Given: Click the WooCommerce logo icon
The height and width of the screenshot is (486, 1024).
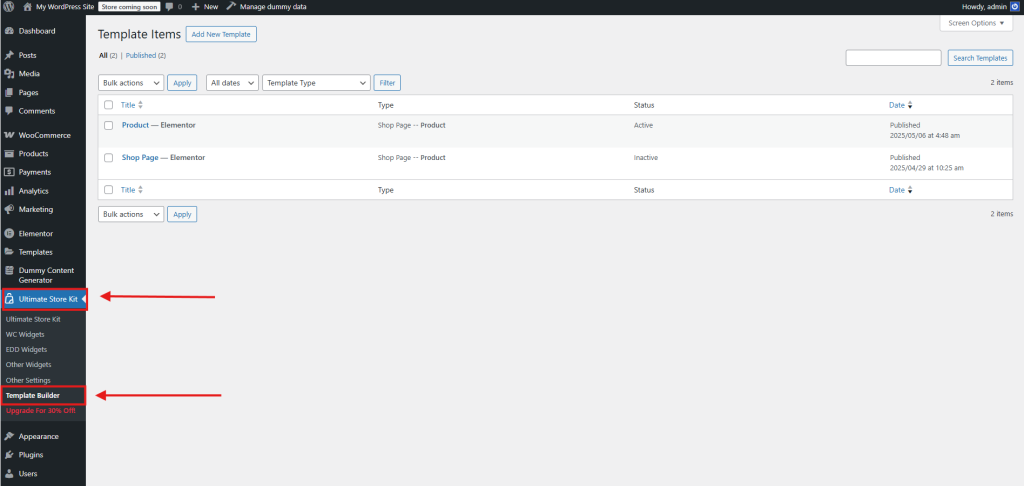Looking at the screenshot, I should (x=9, y=135).
